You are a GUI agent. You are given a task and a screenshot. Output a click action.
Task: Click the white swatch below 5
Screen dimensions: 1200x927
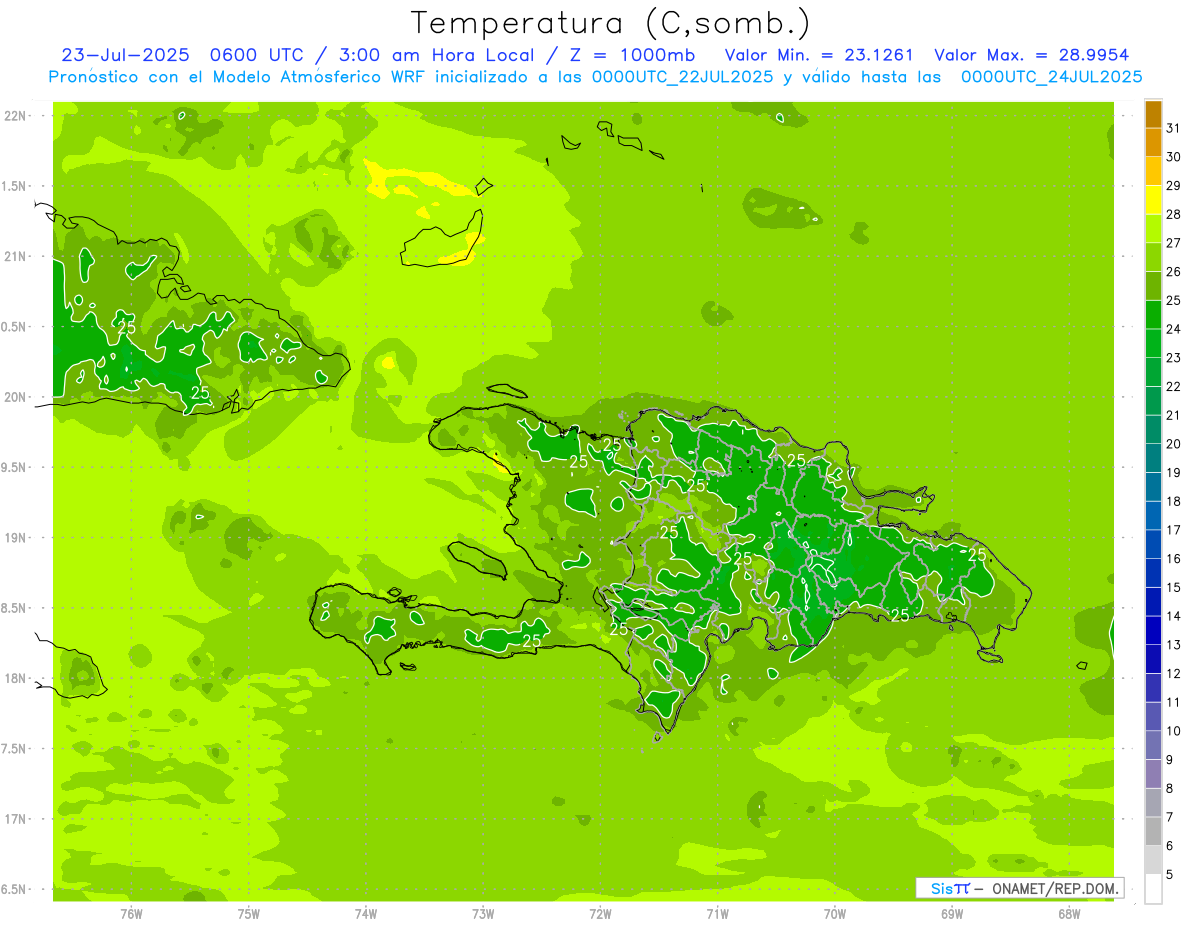[x=1153, y=889]
